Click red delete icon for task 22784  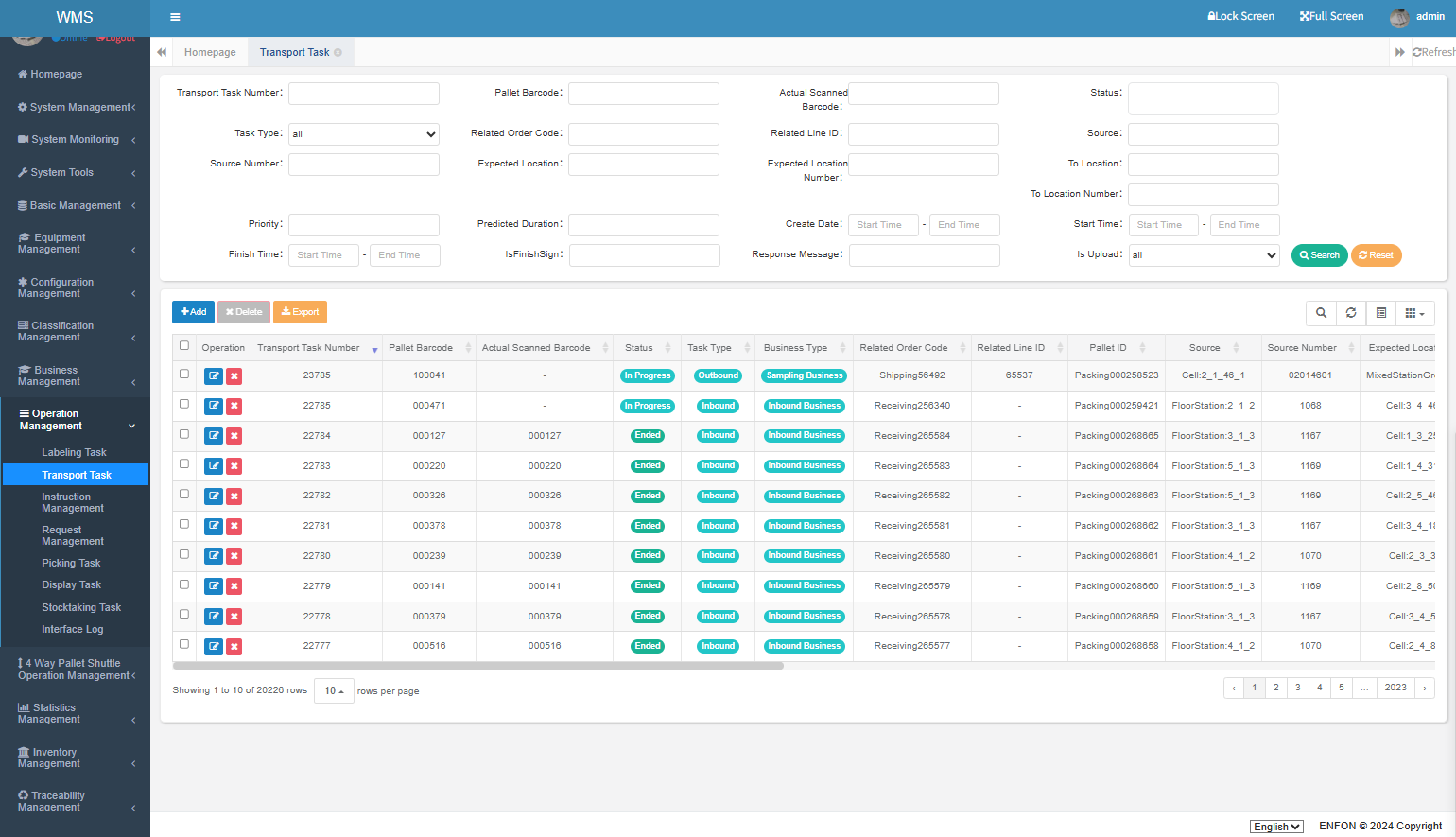point(234,436)
